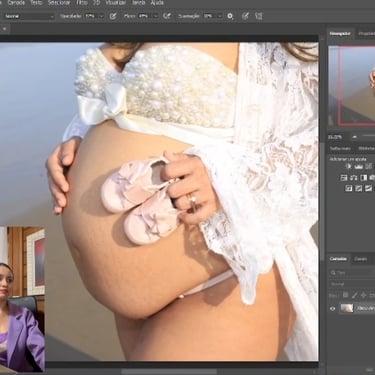Add a Levels adjustment
This screenshot has width=375, height=375.
pos(359,166)
